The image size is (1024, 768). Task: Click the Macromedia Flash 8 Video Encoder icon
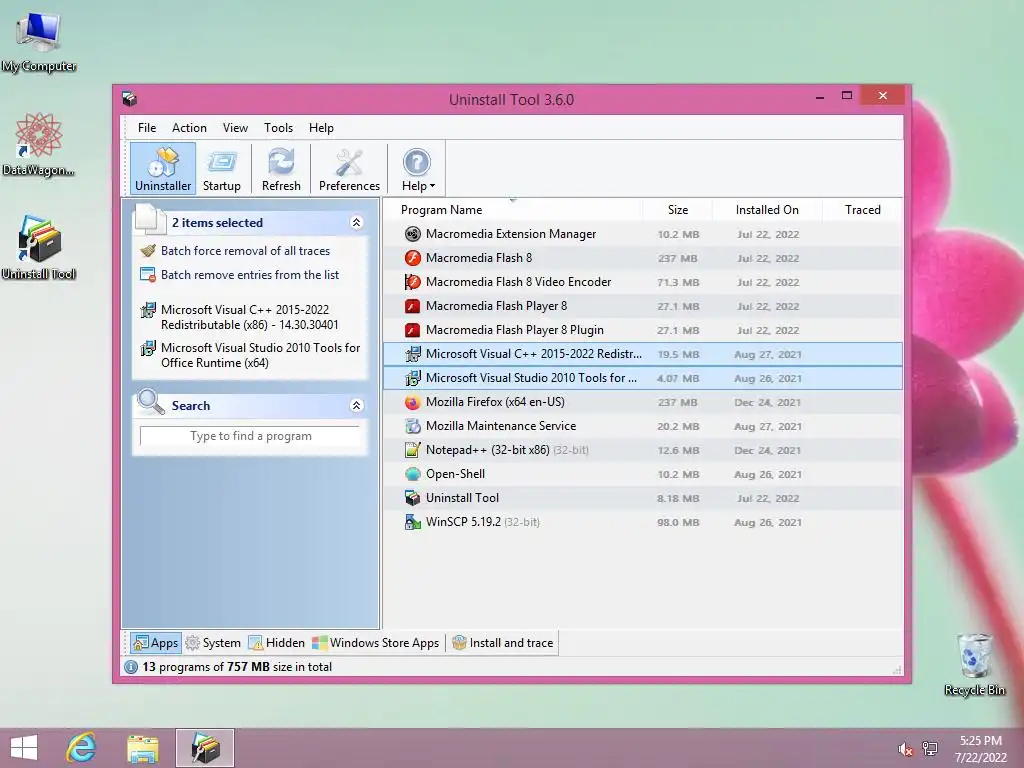(x=412, y=282)
